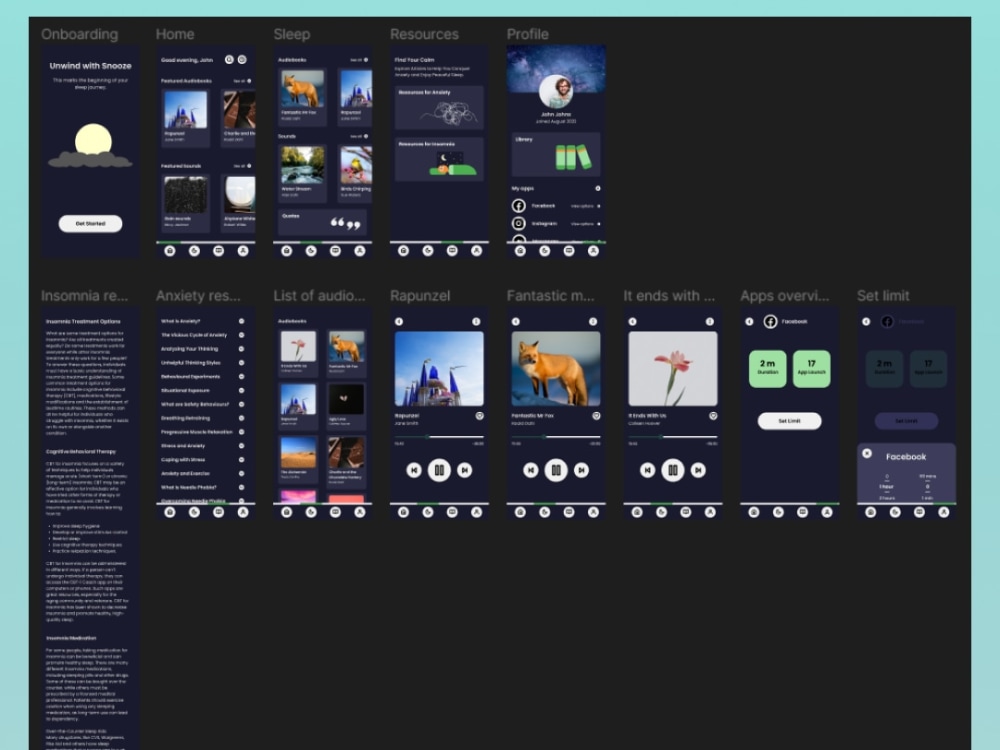Click profile nav icon in Profile frame
1000x750 pixels.
tap(593, 251)
